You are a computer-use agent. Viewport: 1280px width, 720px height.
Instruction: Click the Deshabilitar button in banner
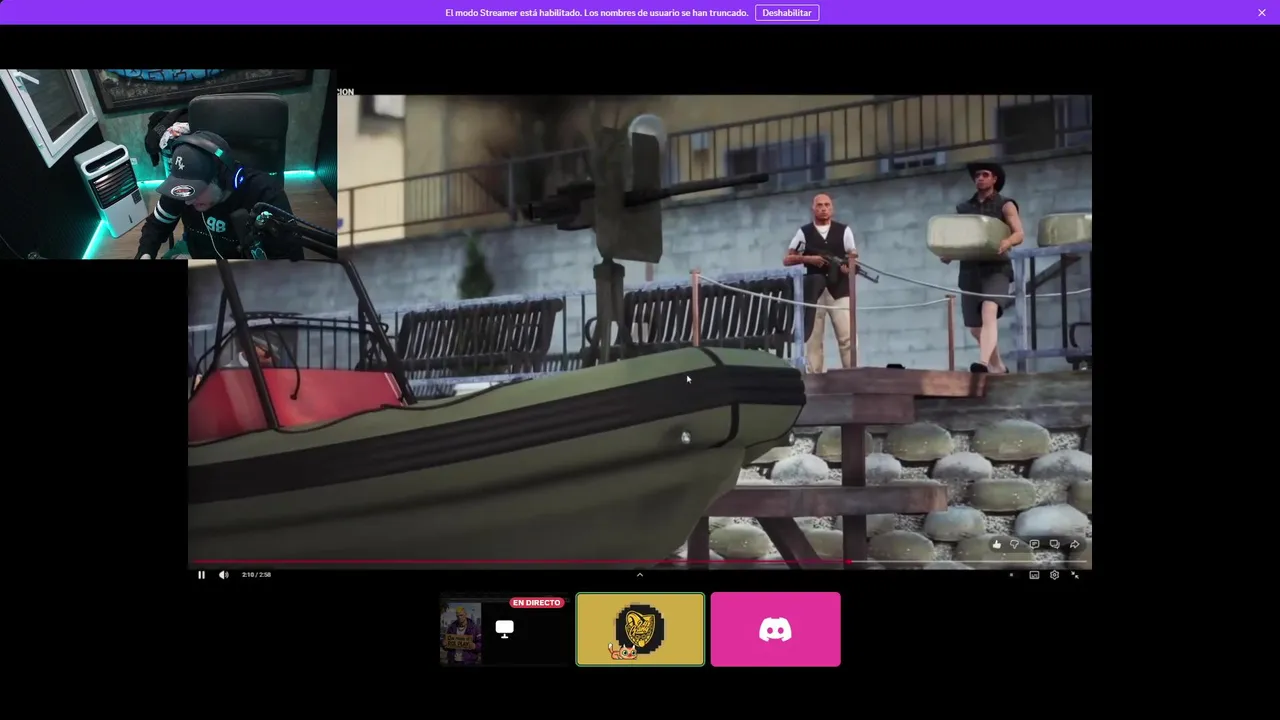(x=787, y=13)
